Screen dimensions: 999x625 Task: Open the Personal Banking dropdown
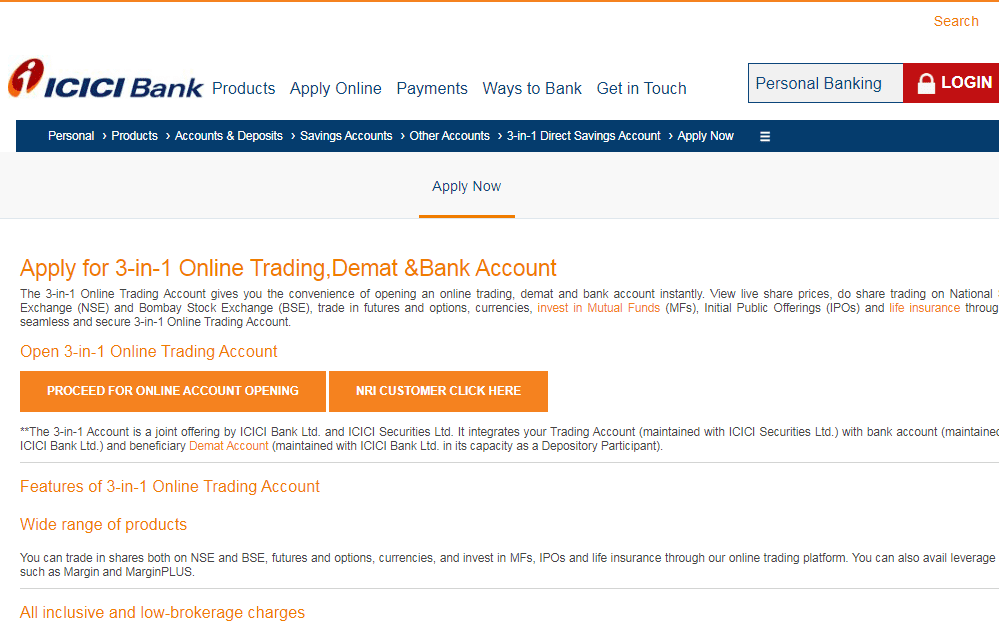(x=826, y=83)
